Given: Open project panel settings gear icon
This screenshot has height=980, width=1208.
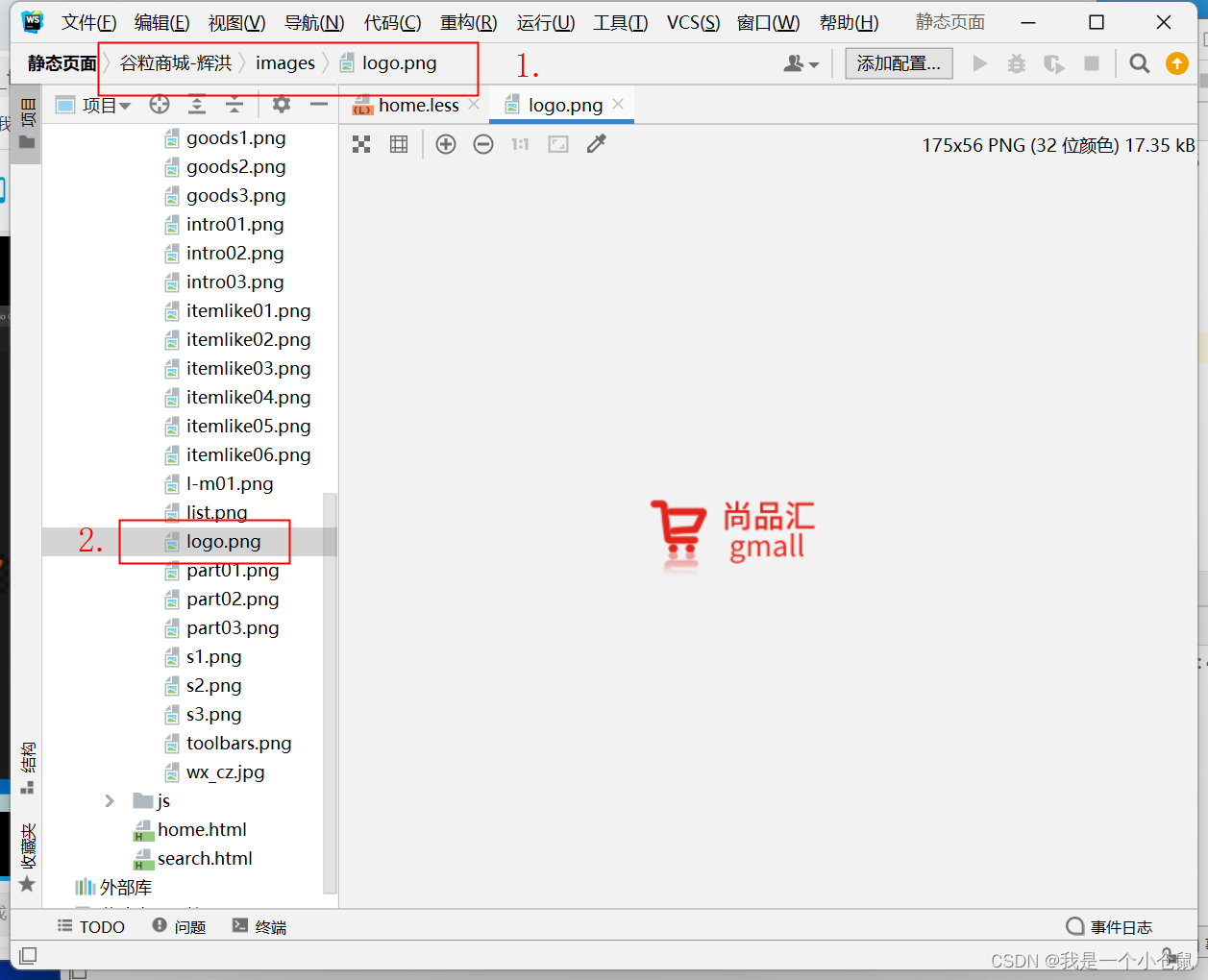Looking at the screenshot, I should 280,104.
